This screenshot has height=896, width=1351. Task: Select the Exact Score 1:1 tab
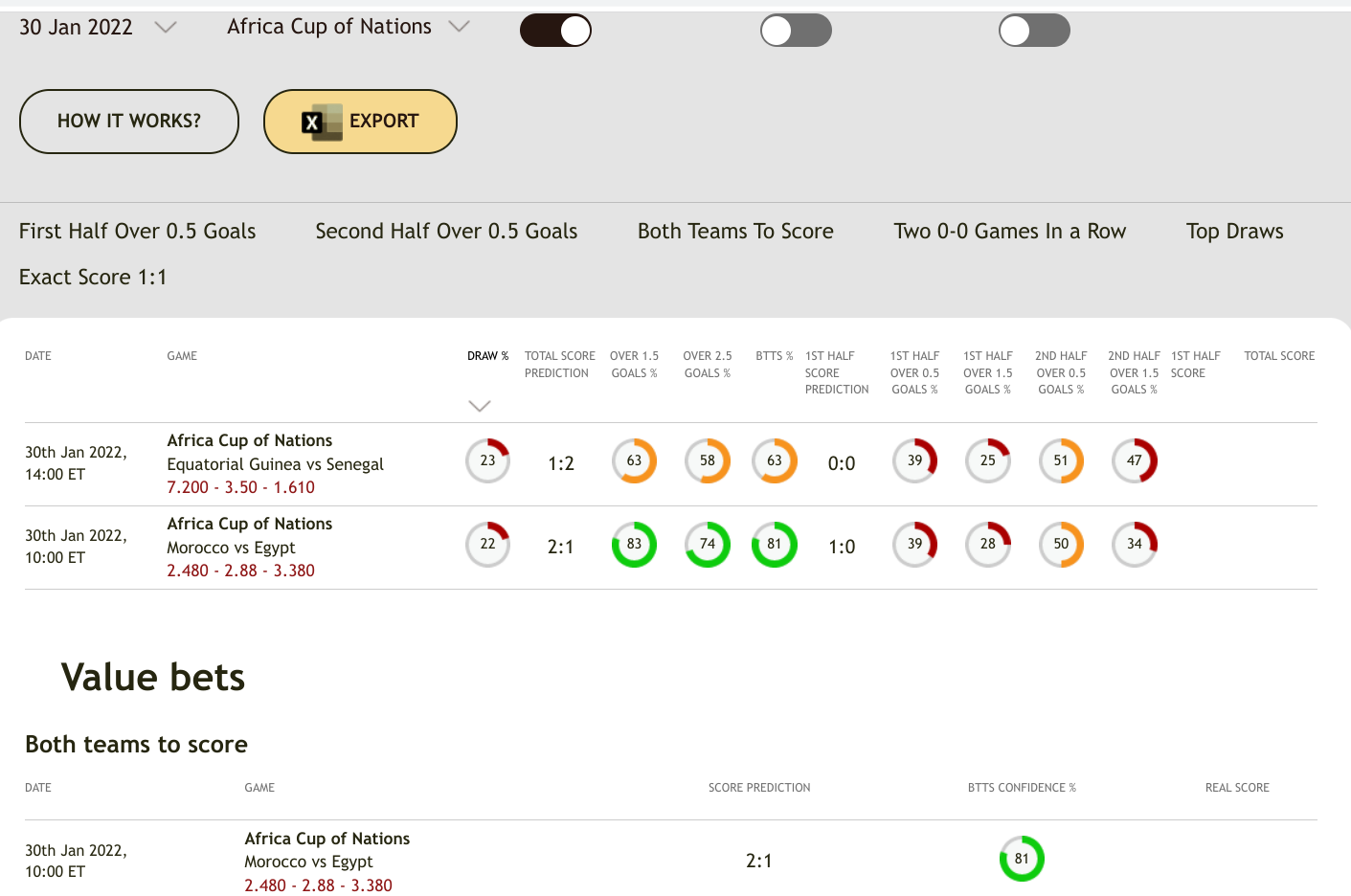pyautogui.click(x=93, y=277)
